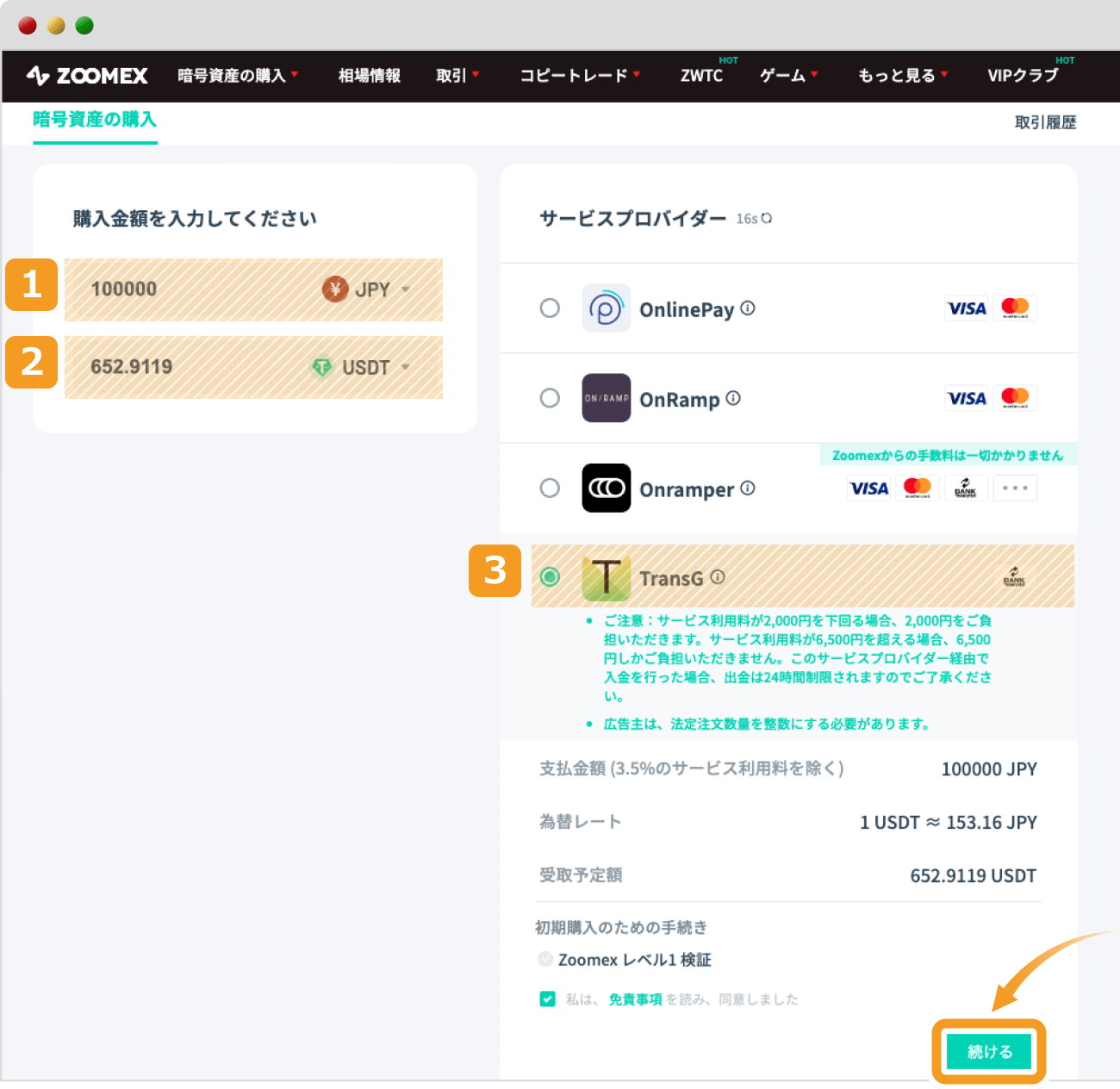Select the OnlinePay radio button
1120x1089 pixels.
(x=550, y=308)
